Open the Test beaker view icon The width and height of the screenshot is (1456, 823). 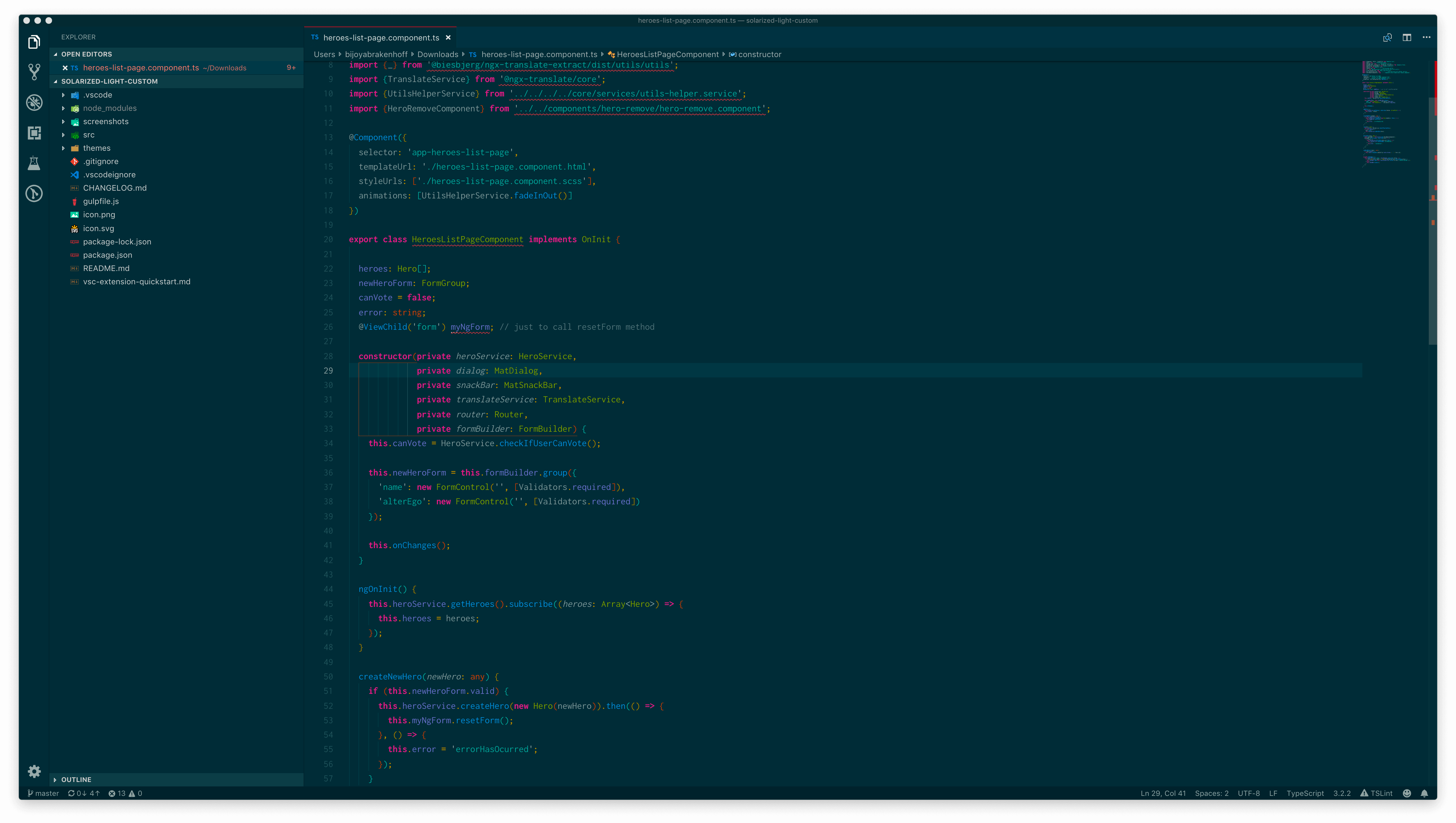pos(34,163)
